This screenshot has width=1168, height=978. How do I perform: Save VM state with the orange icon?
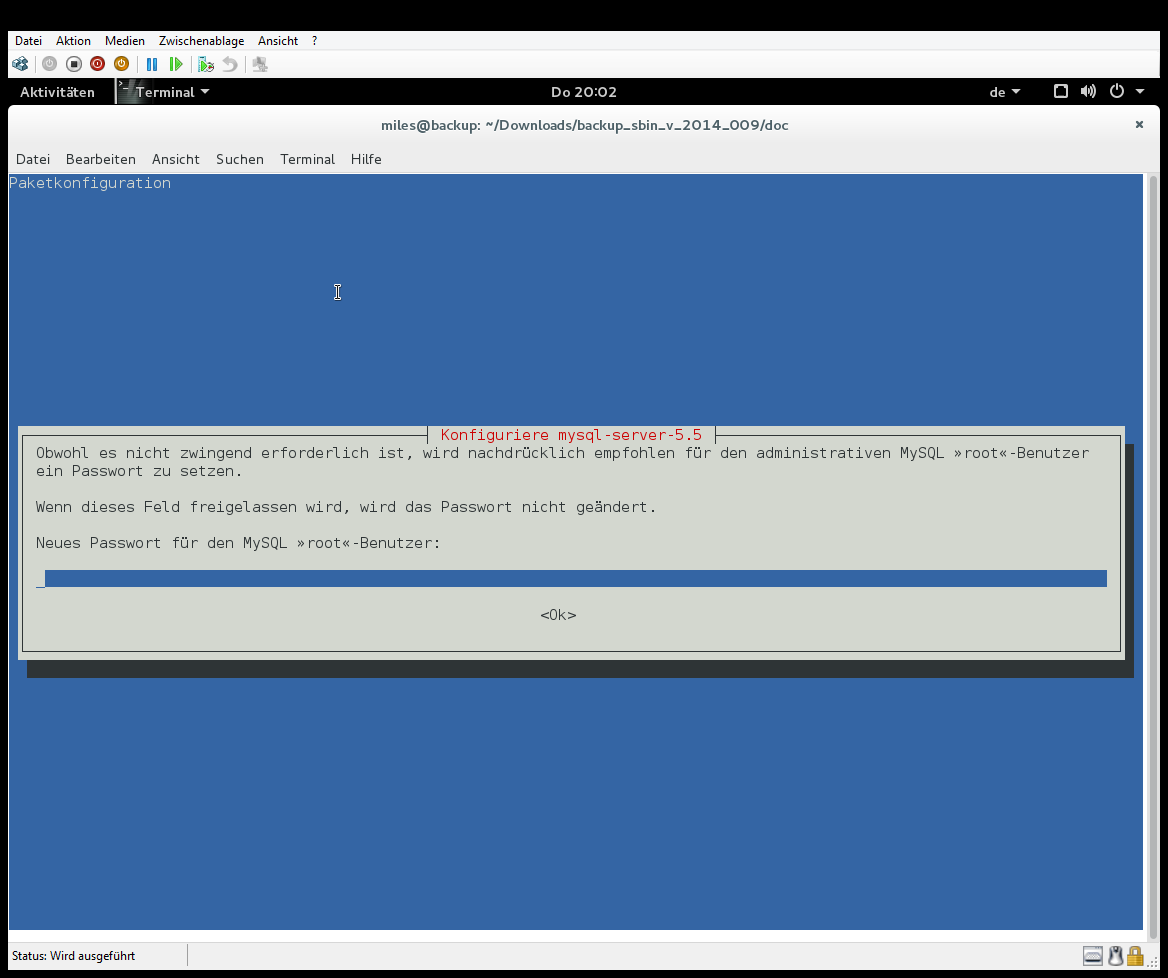point(121,64)
